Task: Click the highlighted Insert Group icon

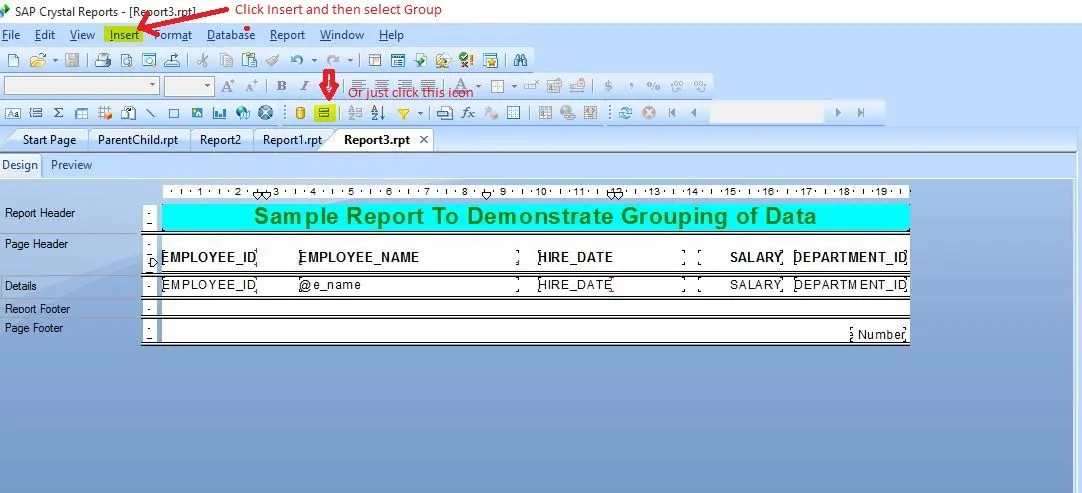Action: [x=324, y=113]
